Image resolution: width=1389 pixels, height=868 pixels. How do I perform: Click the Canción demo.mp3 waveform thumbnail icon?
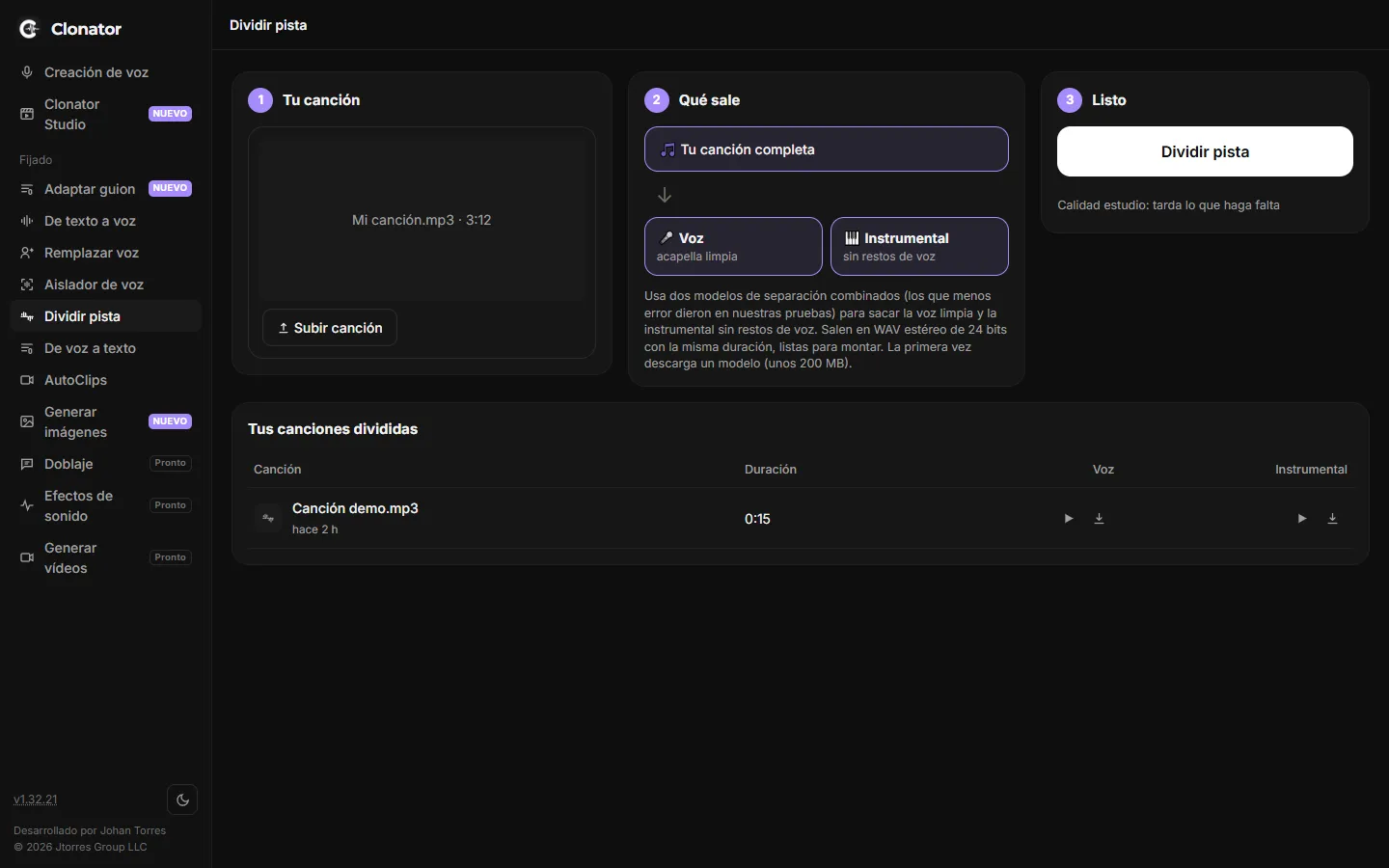click(x=268, y=518)
